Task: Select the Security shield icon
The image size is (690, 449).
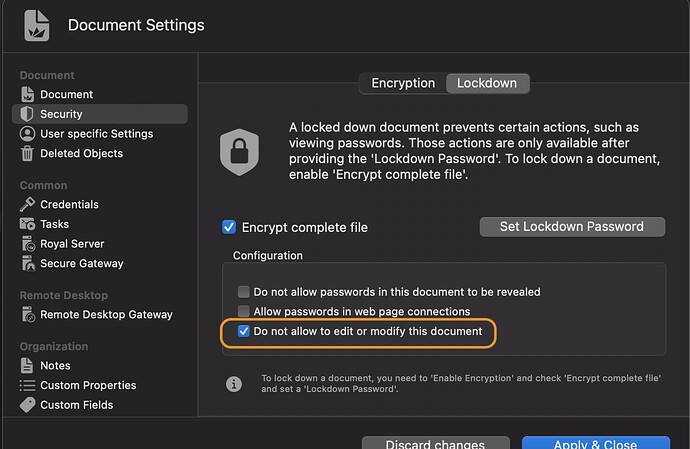Action: (27, 114)
